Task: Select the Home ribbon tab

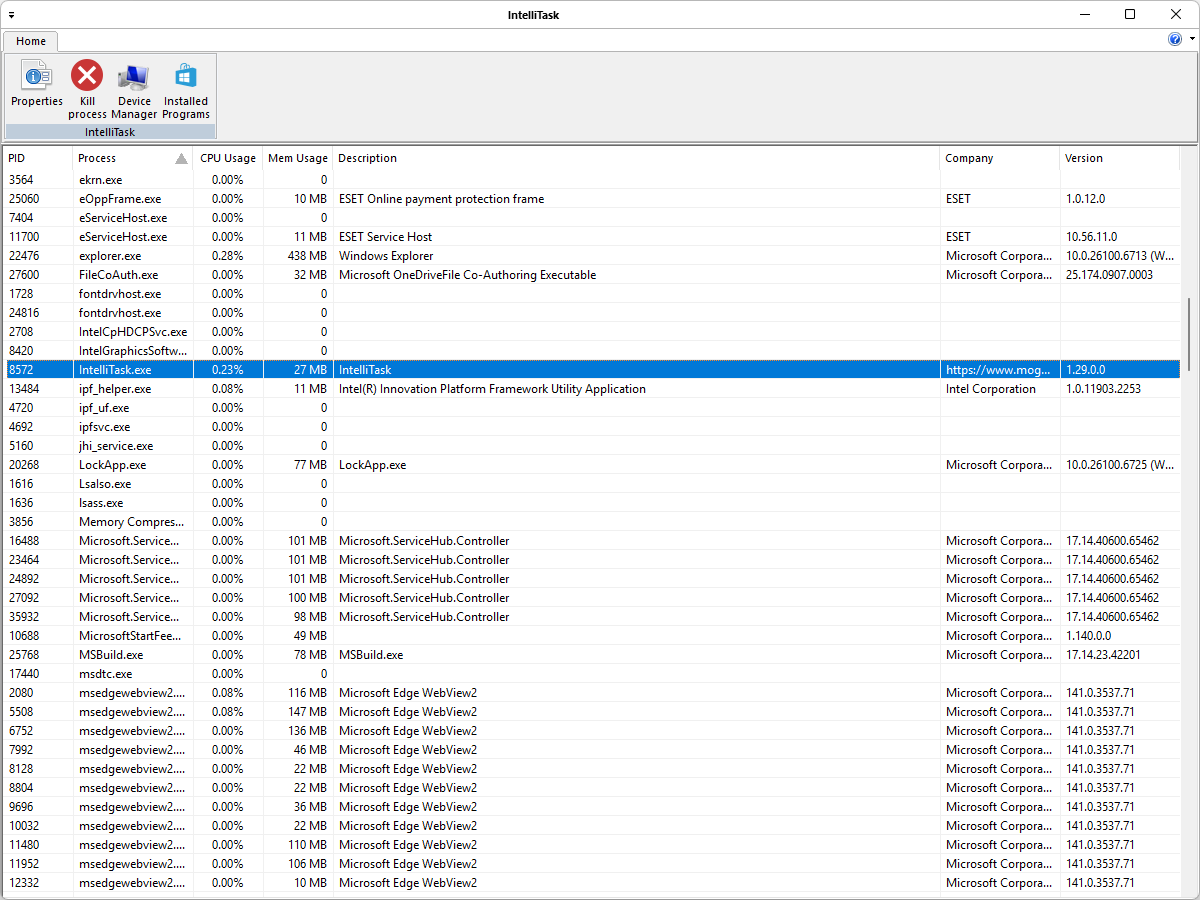Action: coord(30,41)
